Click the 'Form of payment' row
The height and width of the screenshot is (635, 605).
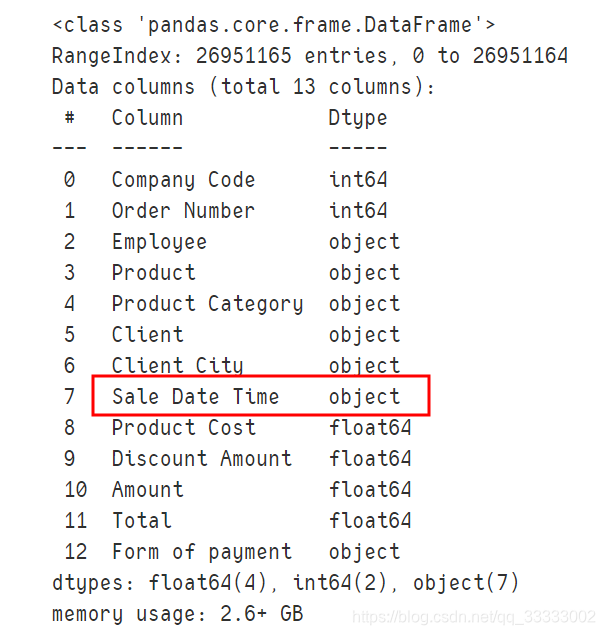tap(232, 552)
